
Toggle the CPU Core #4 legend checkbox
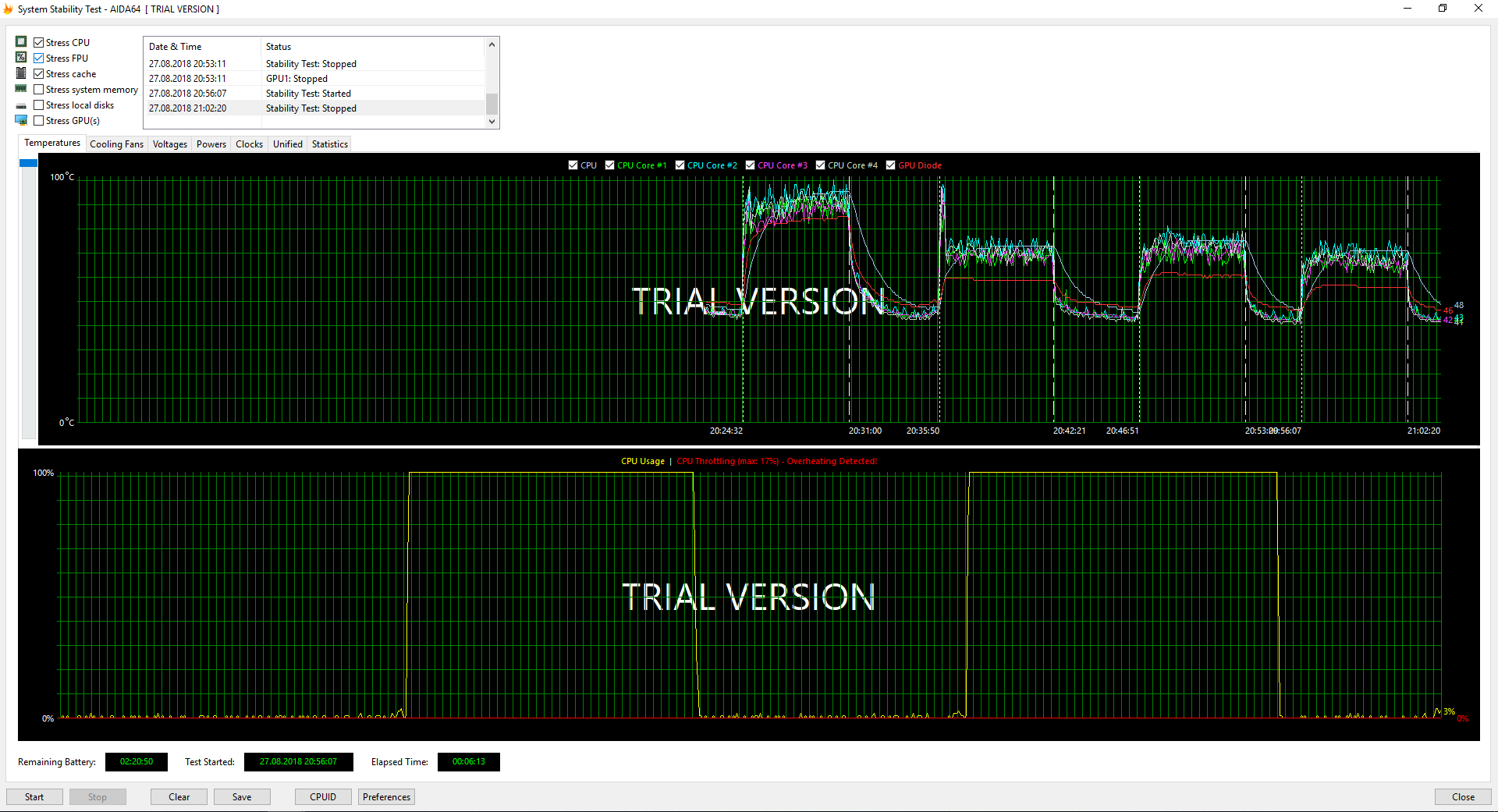(x=821, y=165)
